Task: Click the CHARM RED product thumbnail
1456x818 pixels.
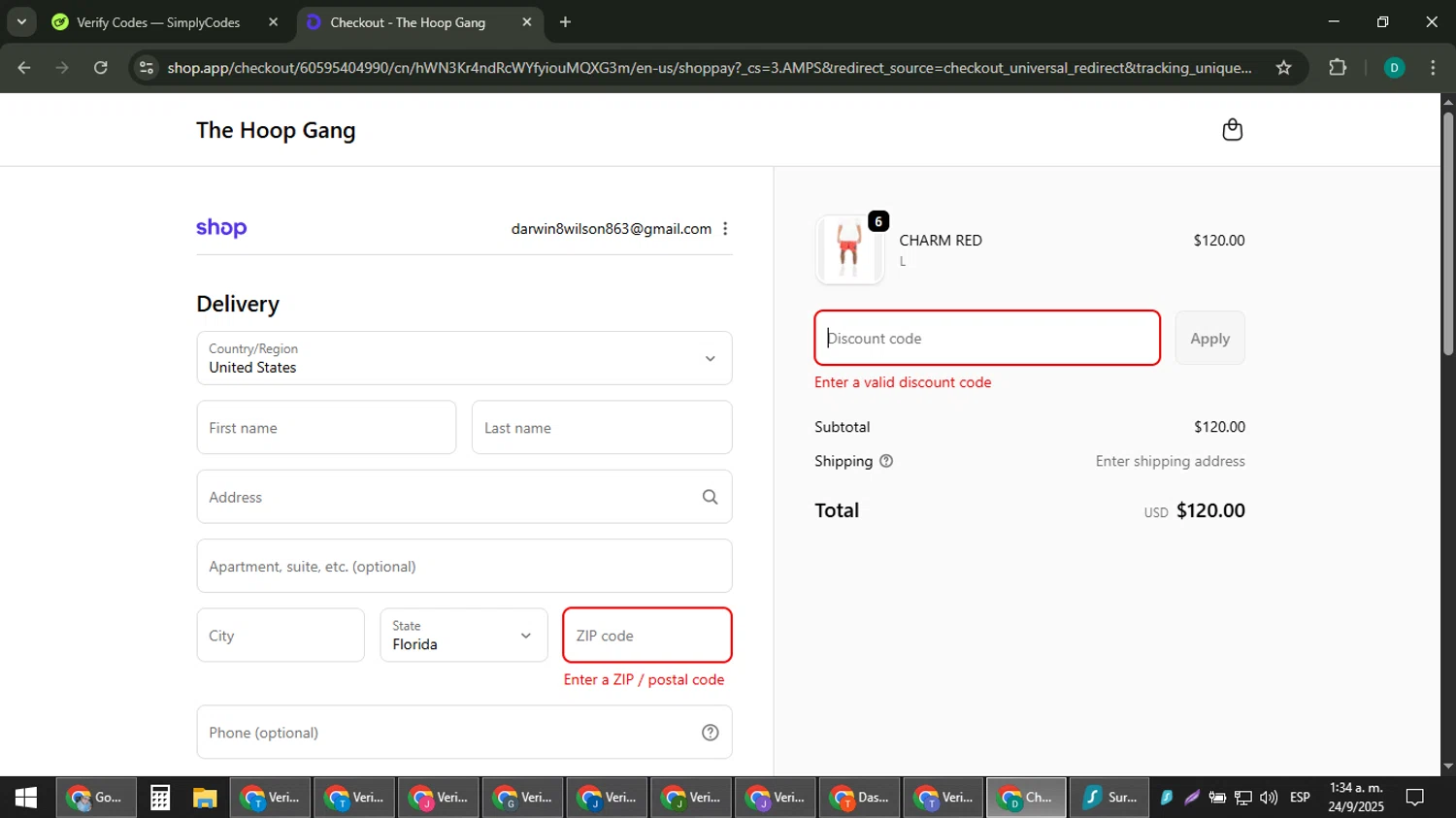Action: click(849, 250)
